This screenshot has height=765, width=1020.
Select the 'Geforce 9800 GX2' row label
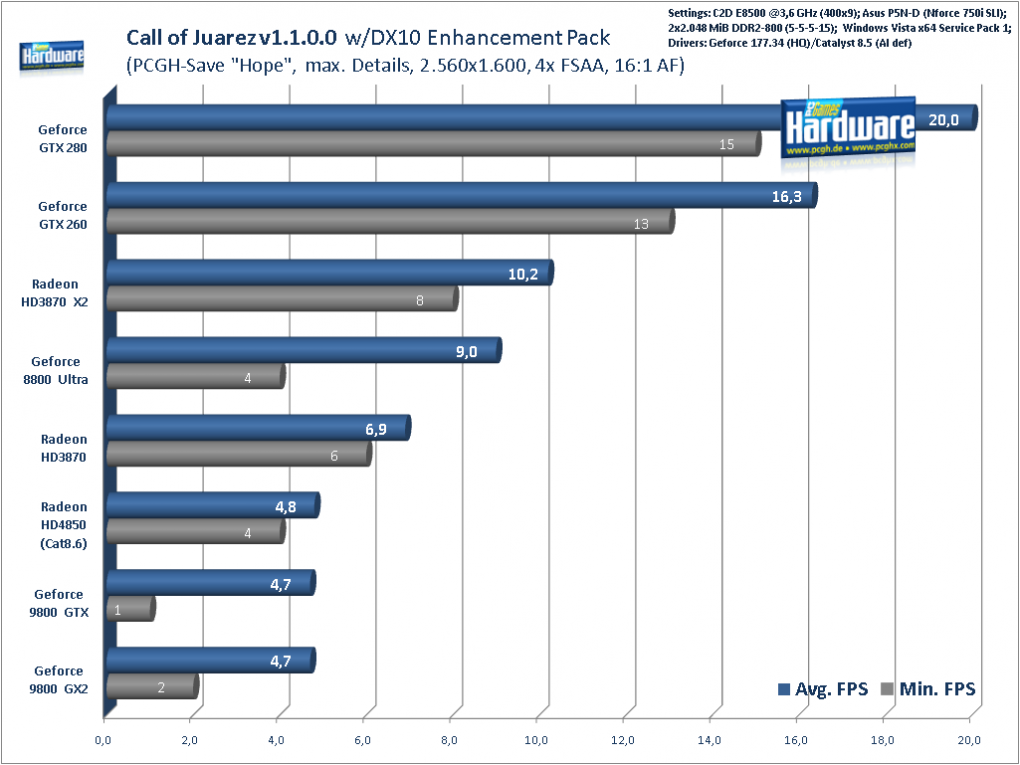[59, 680]
